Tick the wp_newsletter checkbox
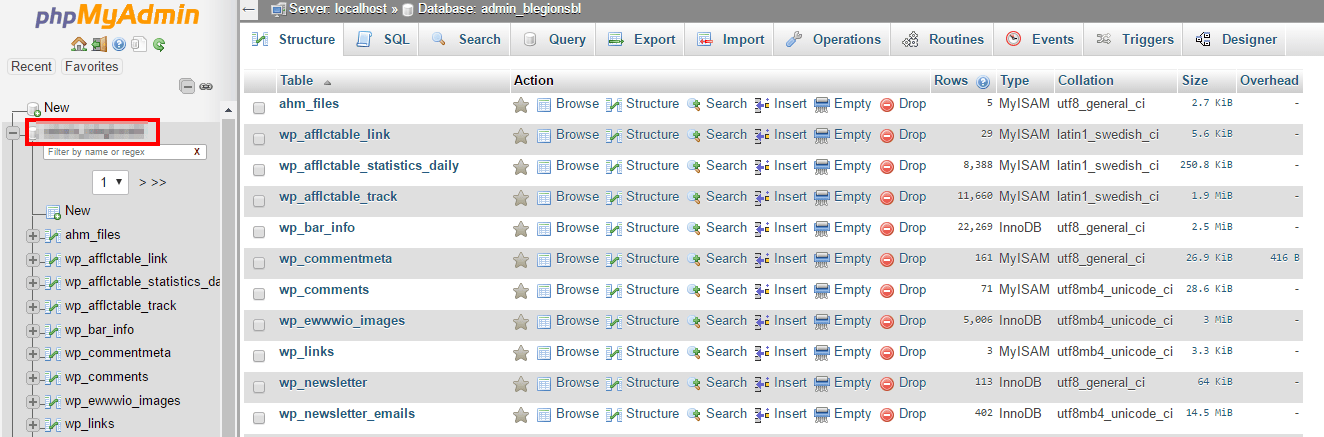This screenshot has width=1324, height=437. coord(259,386)
